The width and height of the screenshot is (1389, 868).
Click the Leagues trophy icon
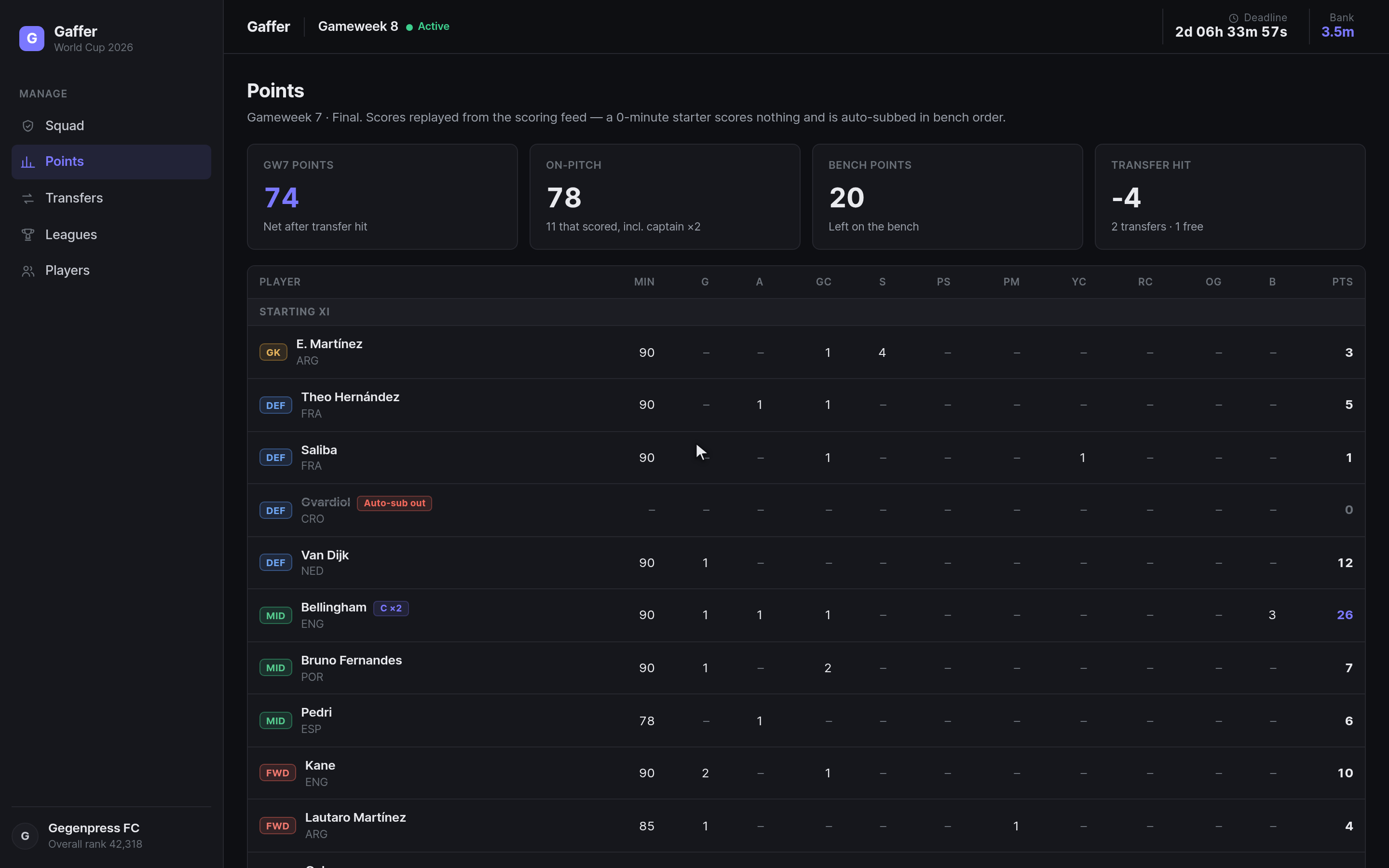tap(27, 235)
